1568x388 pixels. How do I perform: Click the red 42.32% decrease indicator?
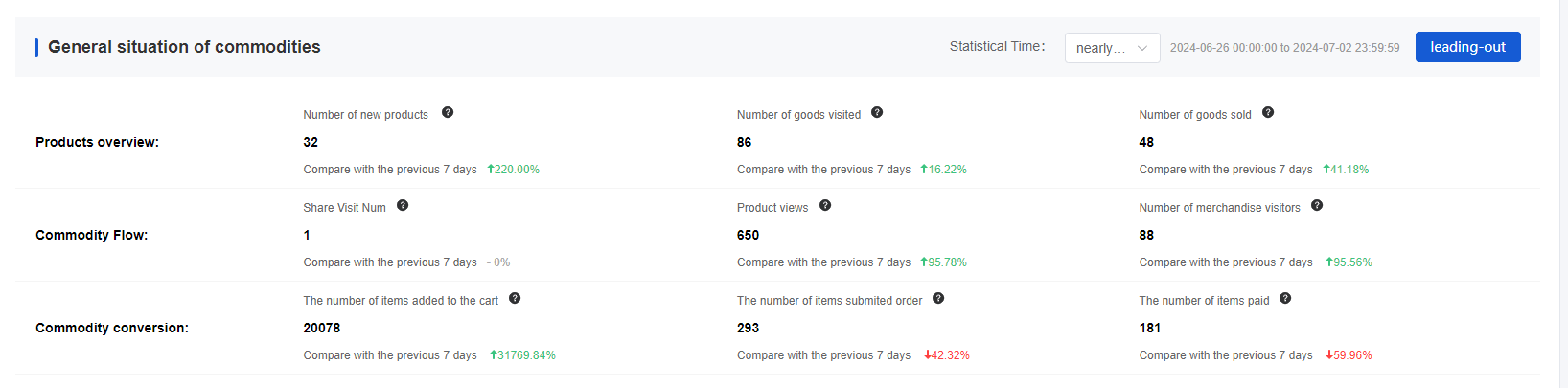(x=946, y=355)
